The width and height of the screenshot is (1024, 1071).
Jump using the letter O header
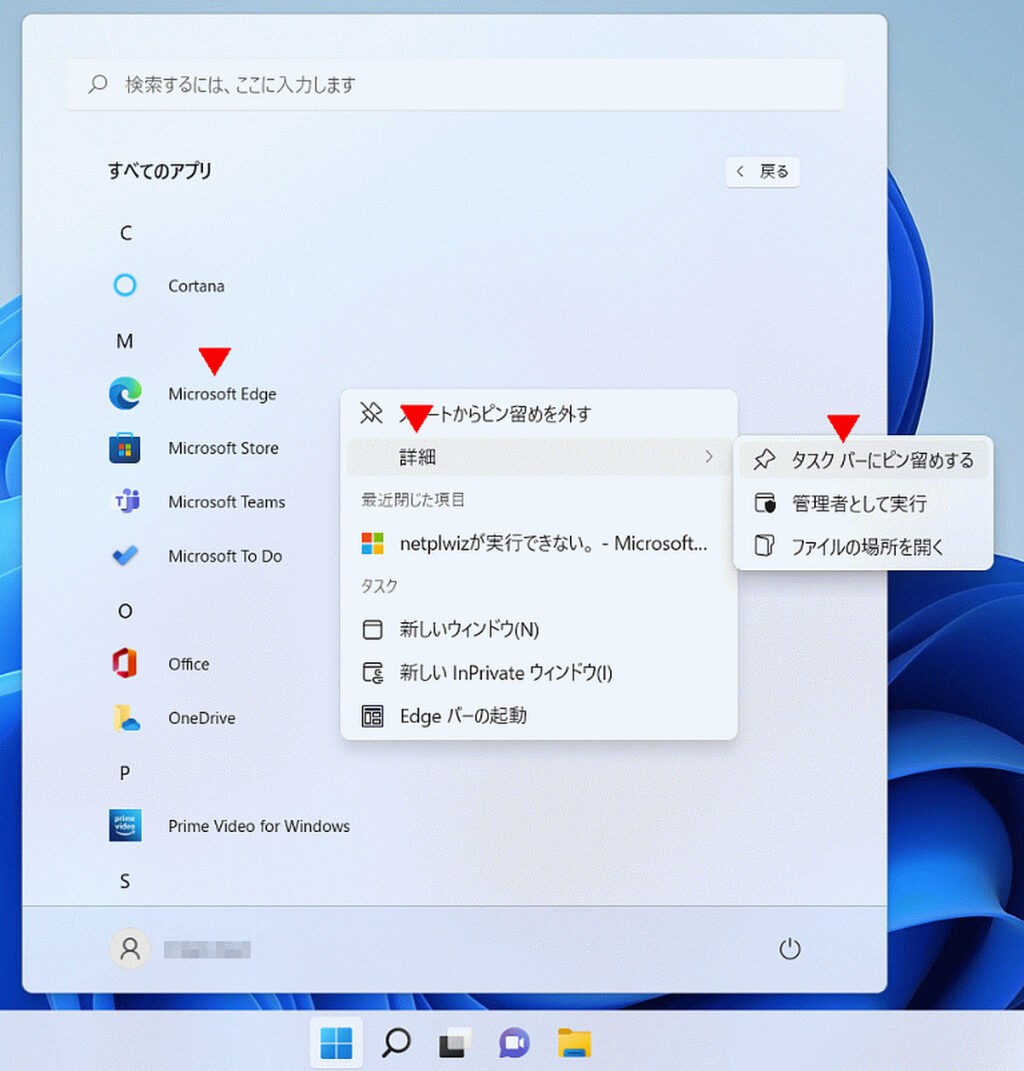[125, 611]
